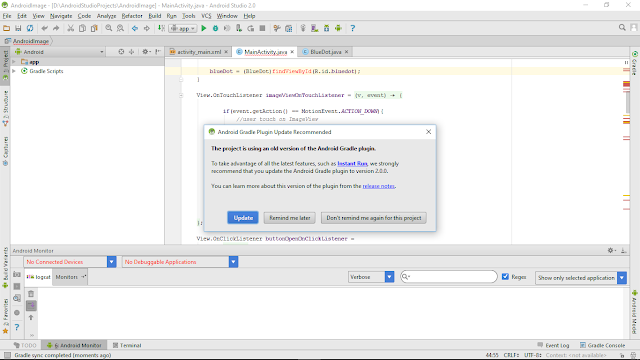The image size is (640, 360).
Task: Click the Debug app bug icon
Action: [x=216, y=28]
